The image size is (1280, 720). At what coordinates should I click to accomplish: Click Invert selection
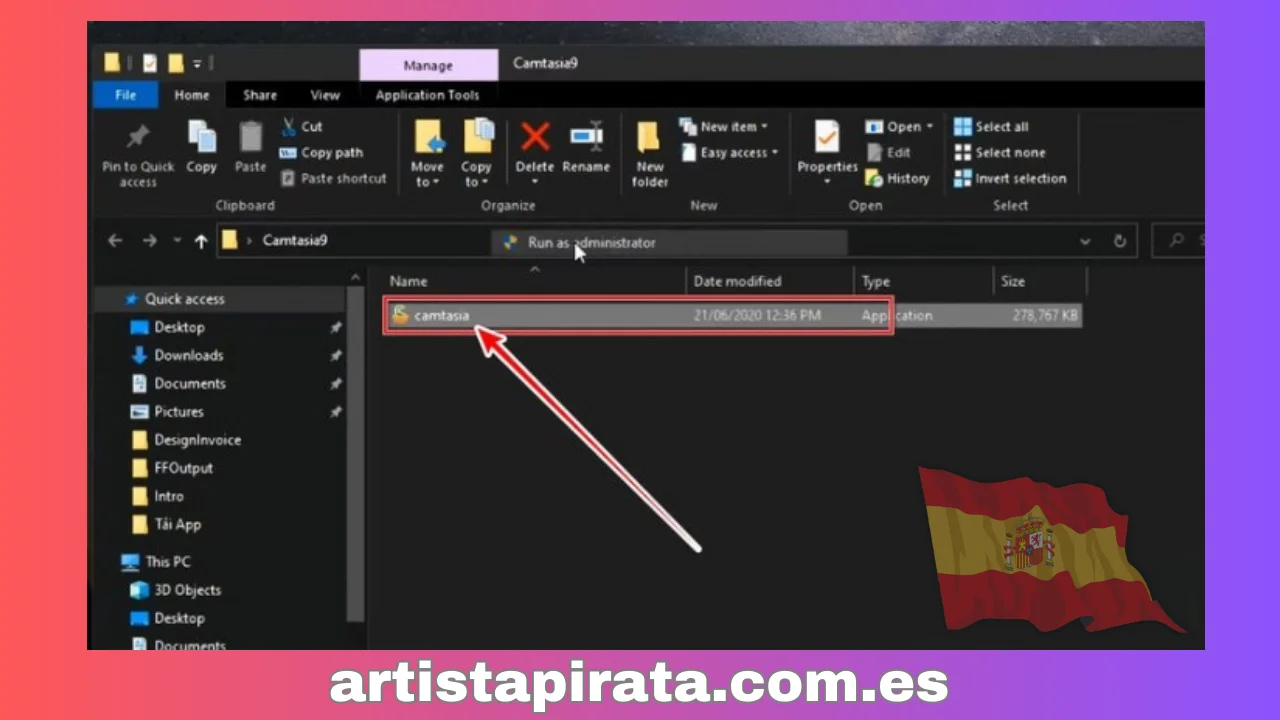coord(1010,179)
